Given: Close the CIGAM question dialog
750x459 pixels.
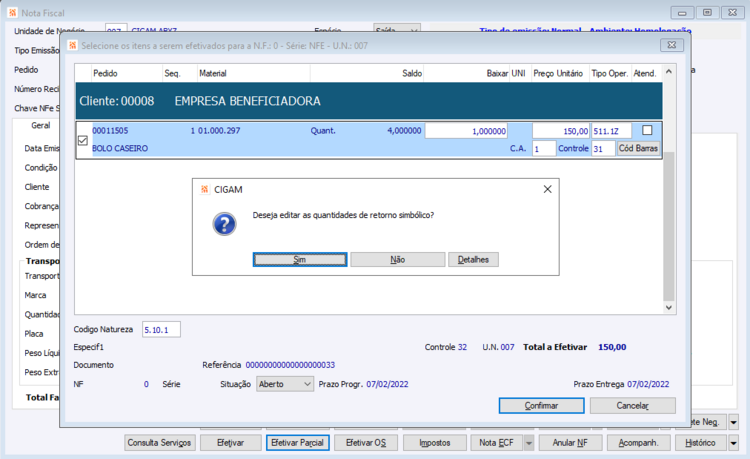Looking at the screenshot, I should click(x=548, y=189).
